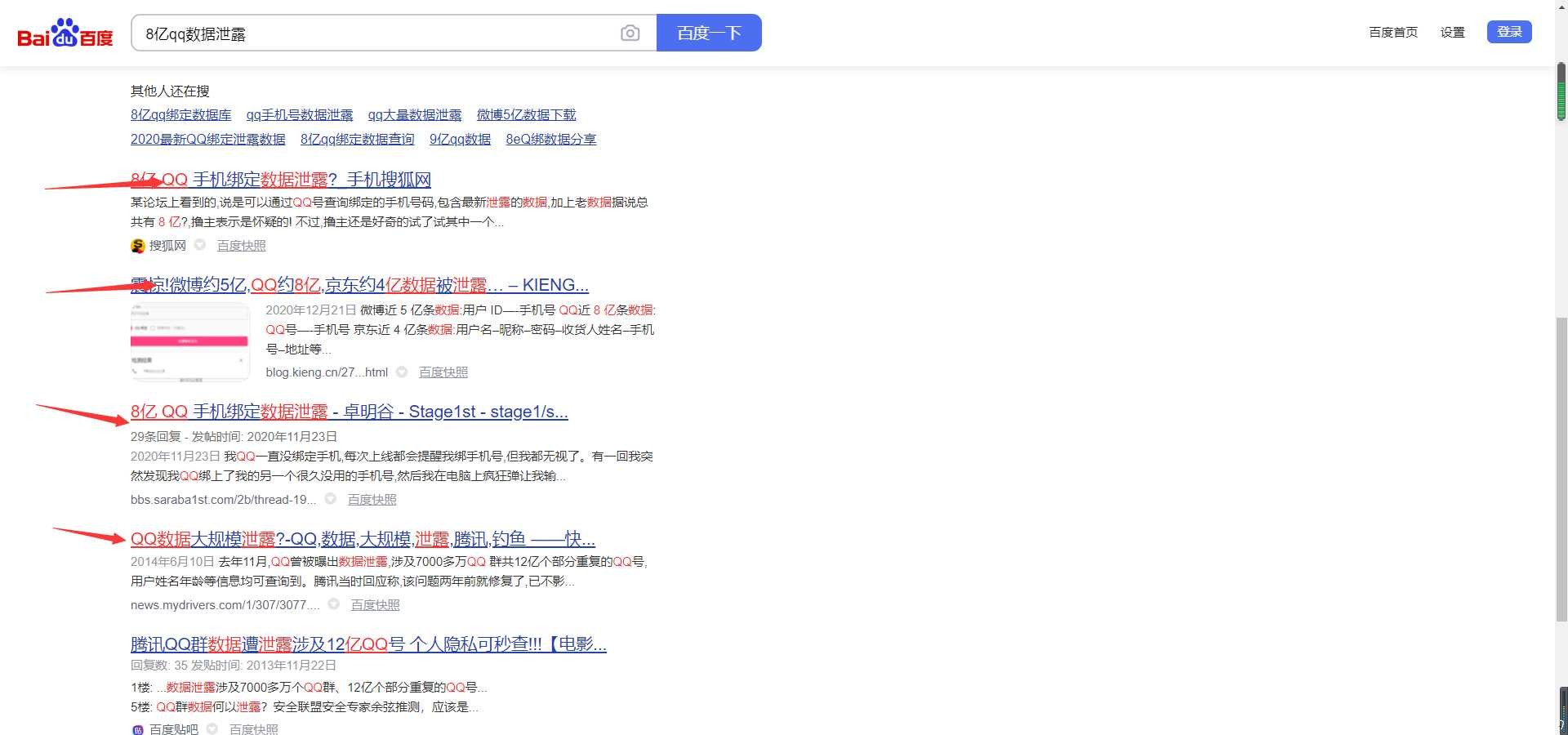Open 百度快照 for the 搜狐网 result
1568x735 pixels.
point(242,246)
